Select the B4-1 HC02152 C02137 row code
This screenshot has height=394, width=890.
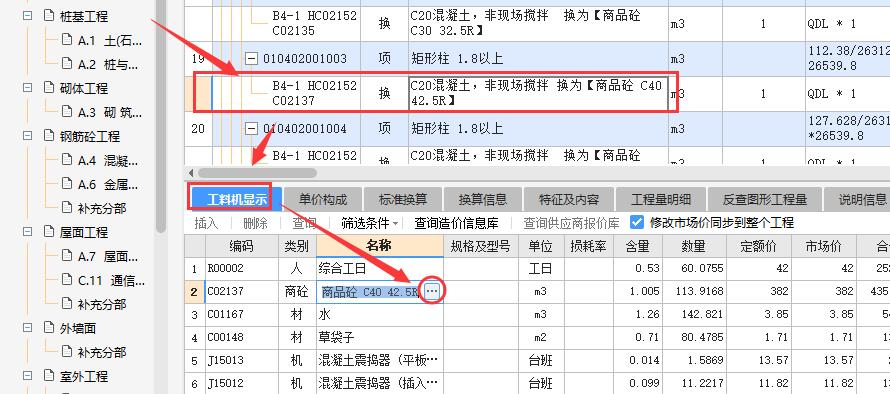click(x=314, y=93)
